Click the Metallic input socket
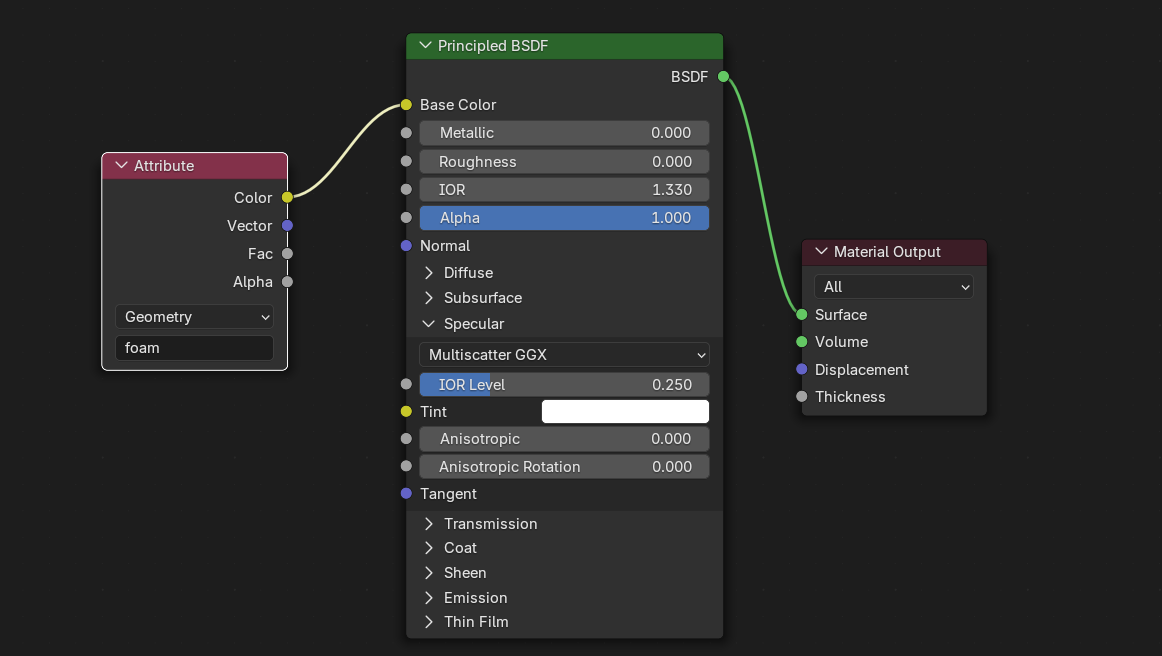Viewport: 1162px width, 656px height. 406,133
